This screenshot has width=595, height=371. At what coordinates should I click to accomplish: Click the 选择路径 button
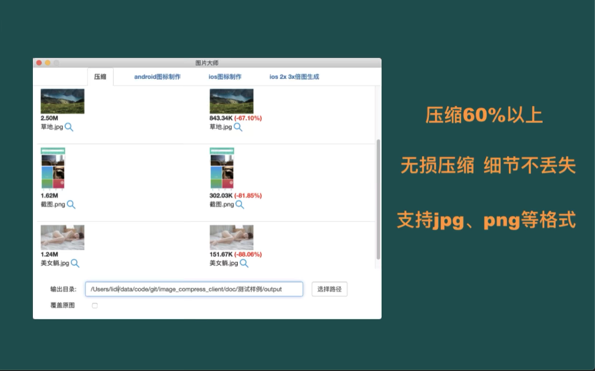tap(329, 289)
